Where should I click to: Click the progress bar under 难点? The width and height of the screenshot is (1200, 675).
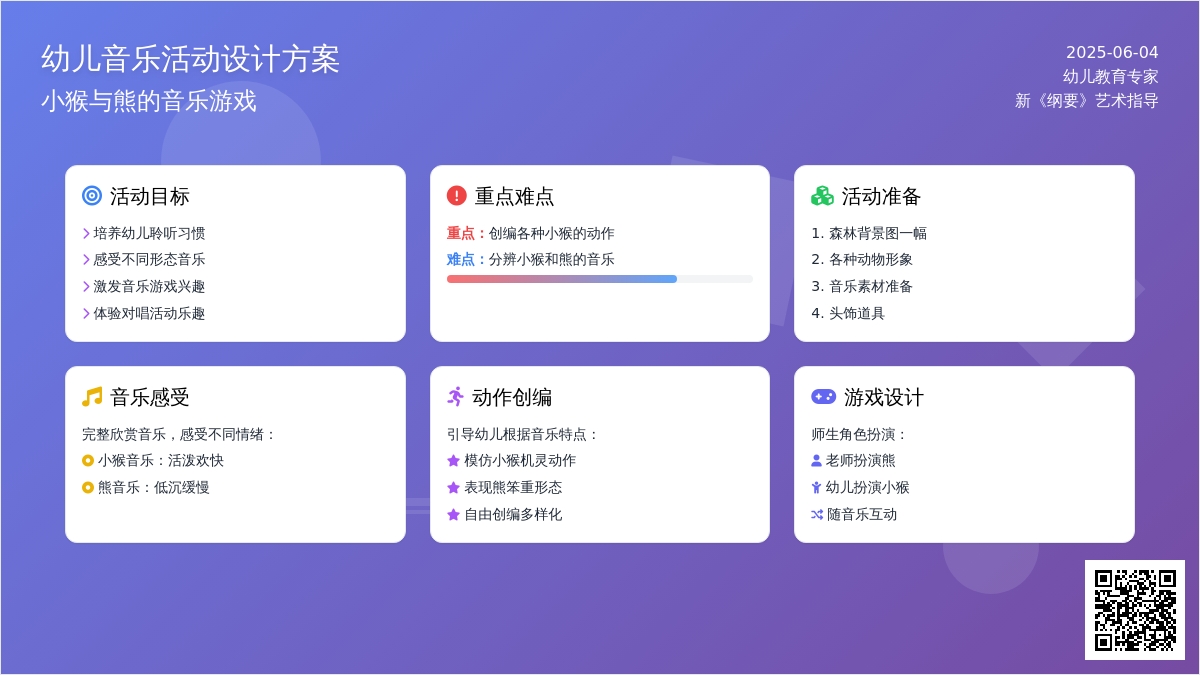[x=600, y=279]
